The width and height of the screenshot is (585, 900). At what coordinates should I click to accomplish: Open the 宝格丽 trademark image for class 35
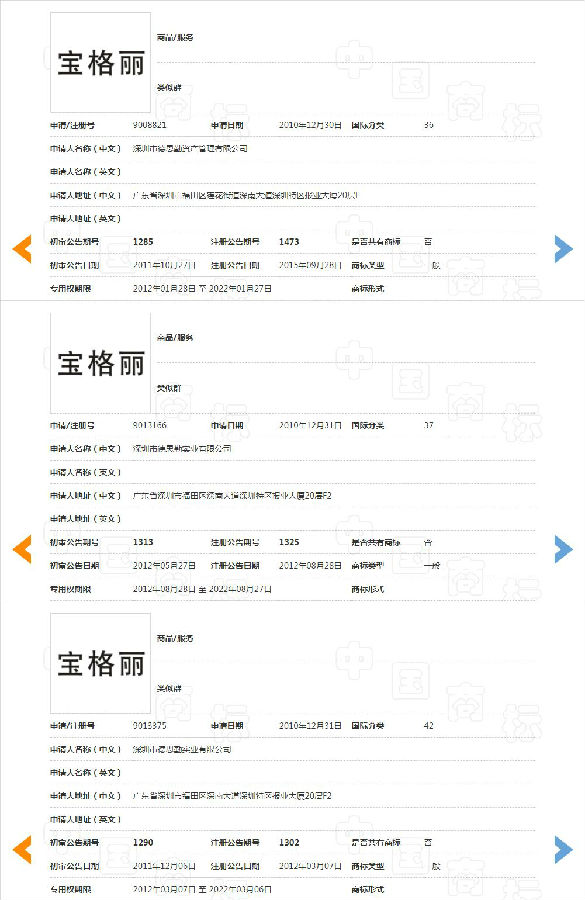pos(100,63)
